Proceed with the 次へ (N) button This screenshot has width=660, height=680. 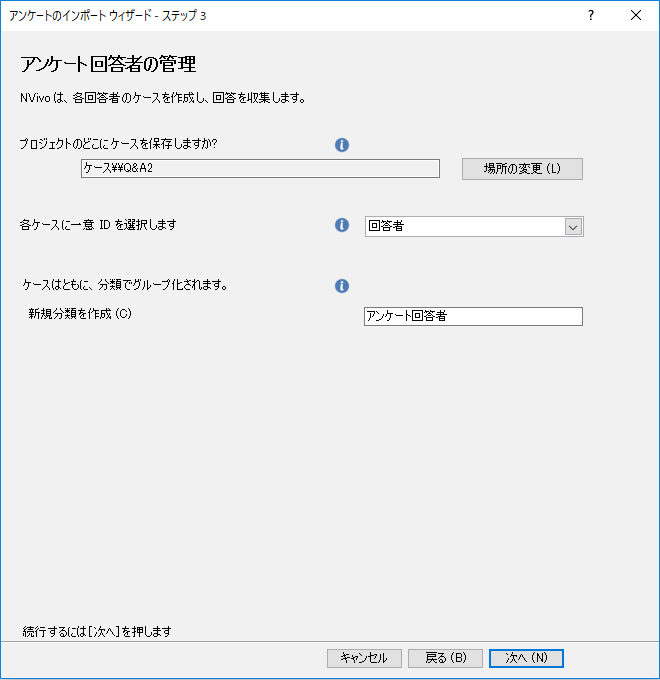click(x=526, y=658)
